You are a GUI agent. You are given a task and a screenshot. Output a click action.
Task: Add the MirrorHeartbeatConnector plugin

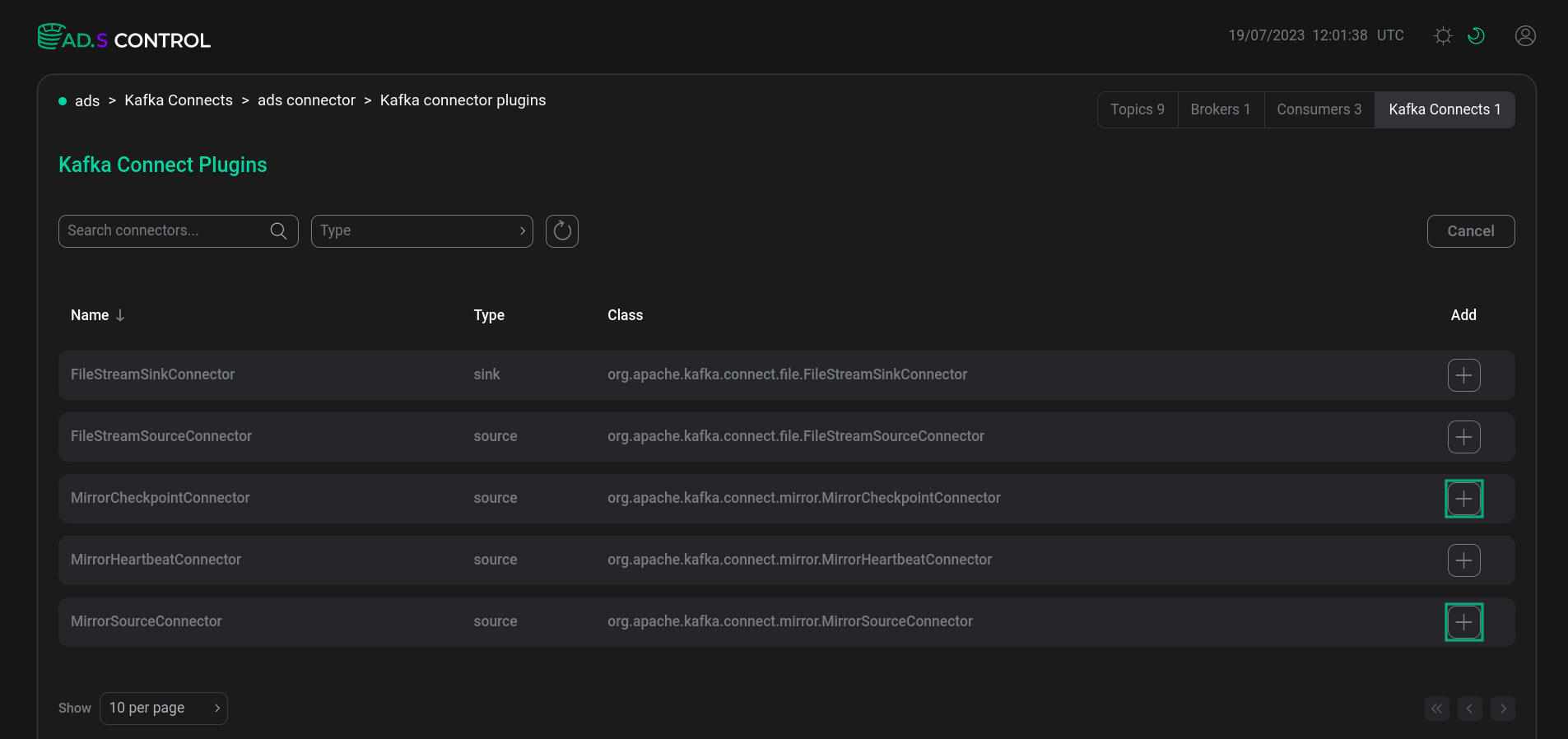click(x=1463, y=560)
